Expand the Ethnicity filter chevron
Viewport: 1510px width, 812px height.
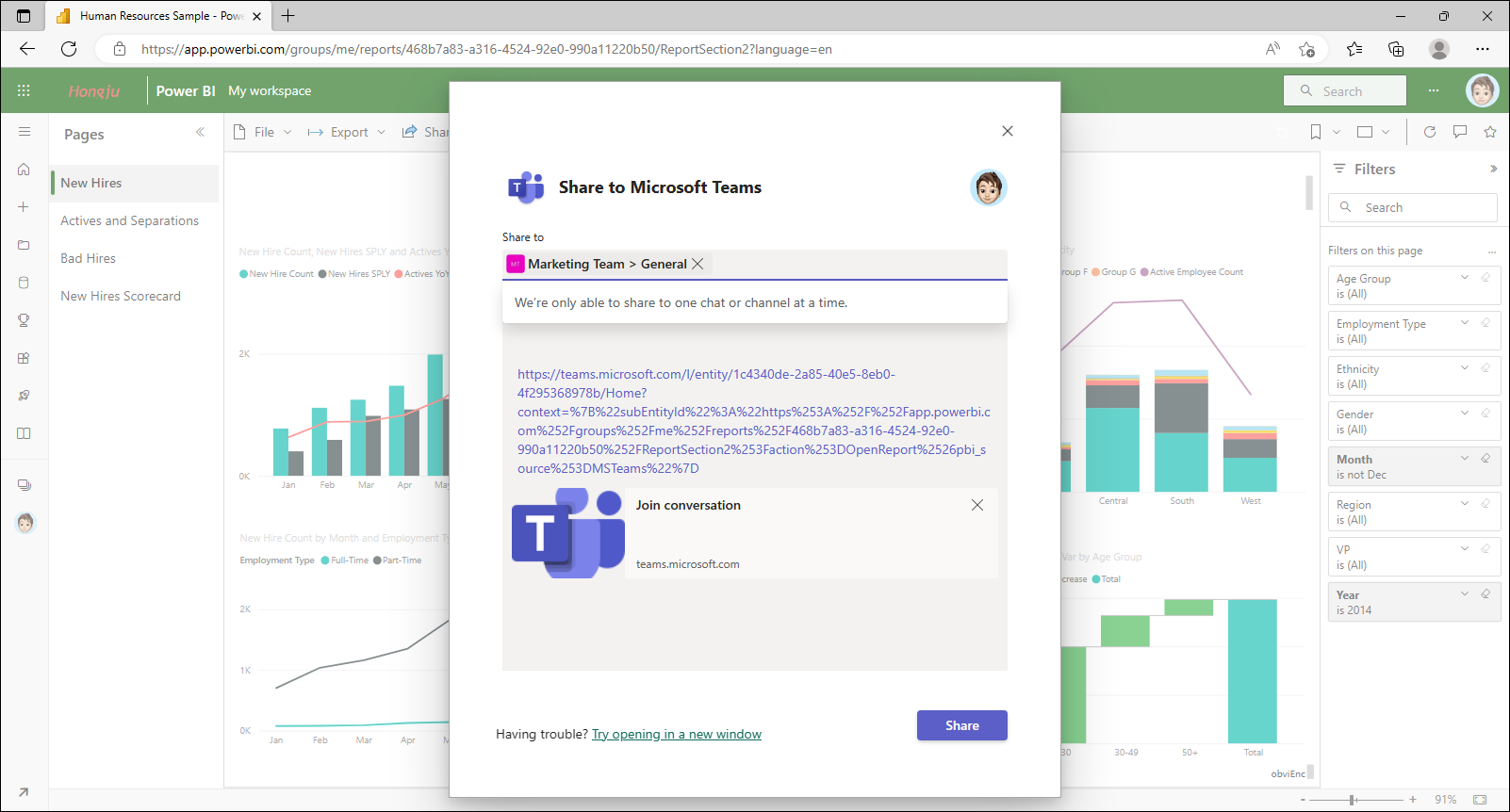point(1465,368)
